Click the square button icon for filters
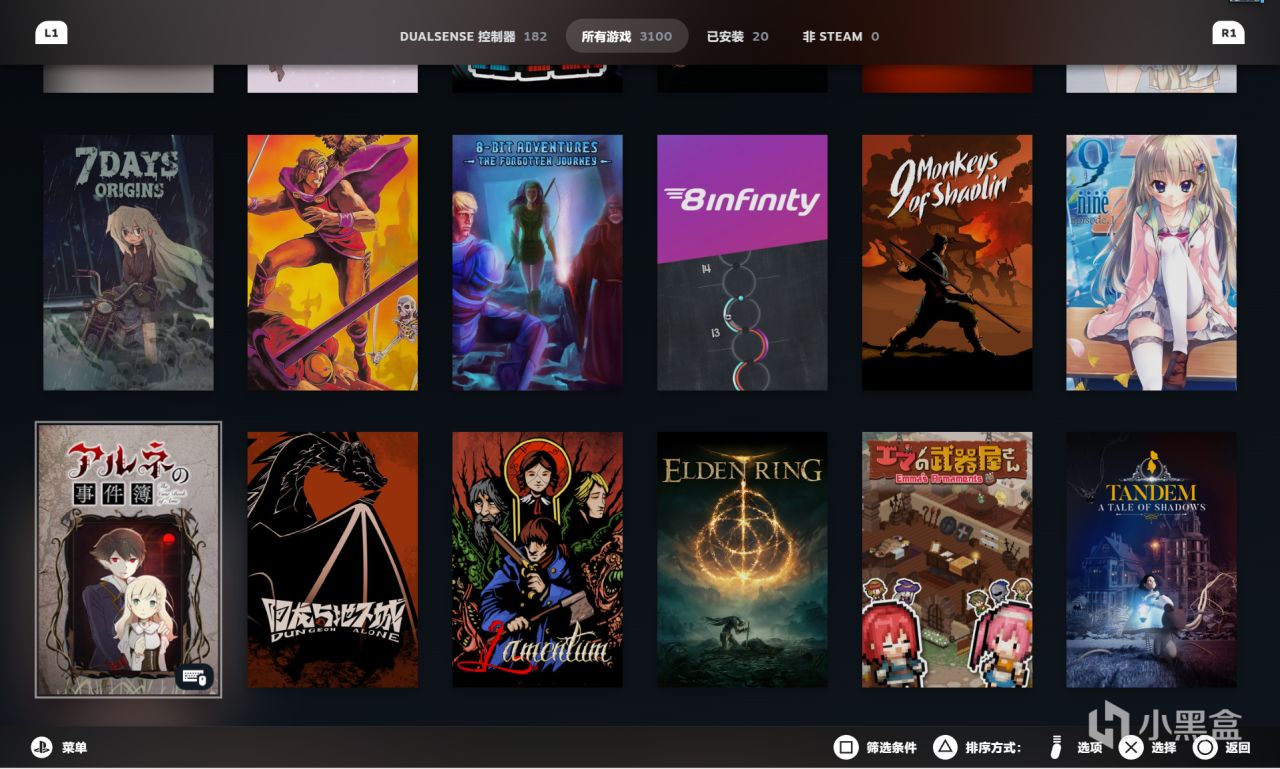 pos(846,747)
